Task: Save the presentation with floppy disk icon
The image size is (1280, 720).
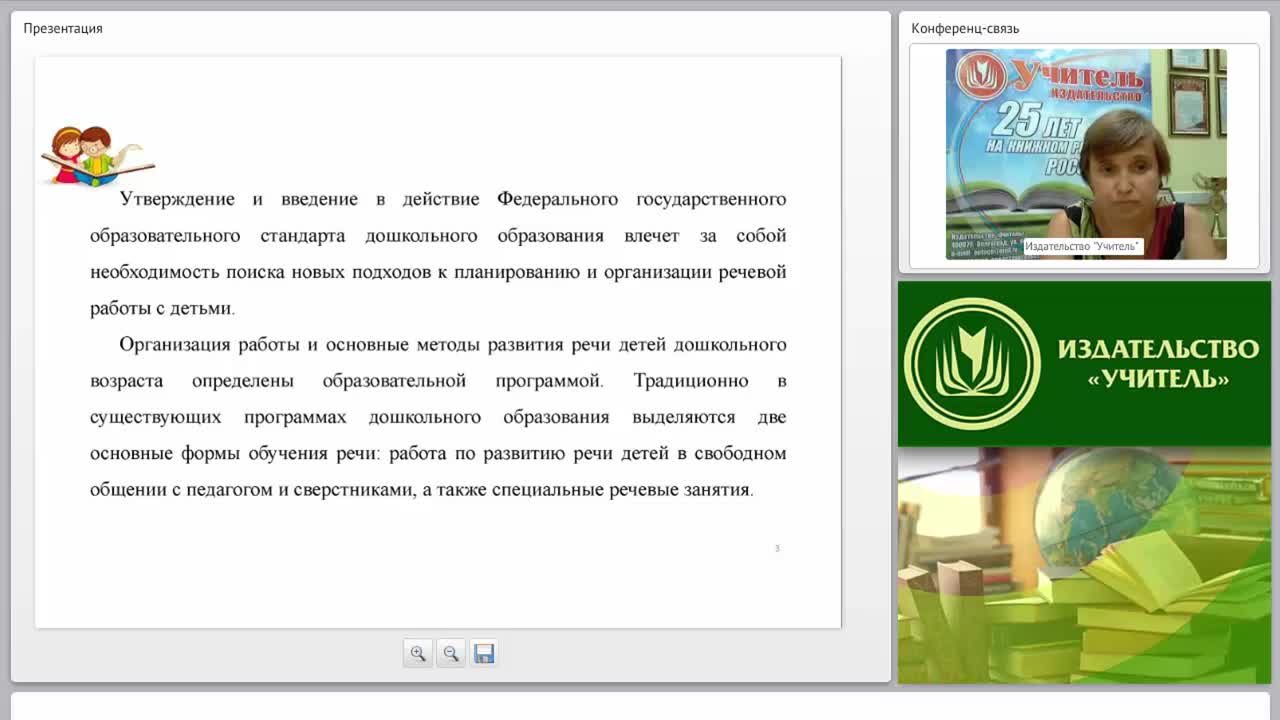Action: coord(484,653)
